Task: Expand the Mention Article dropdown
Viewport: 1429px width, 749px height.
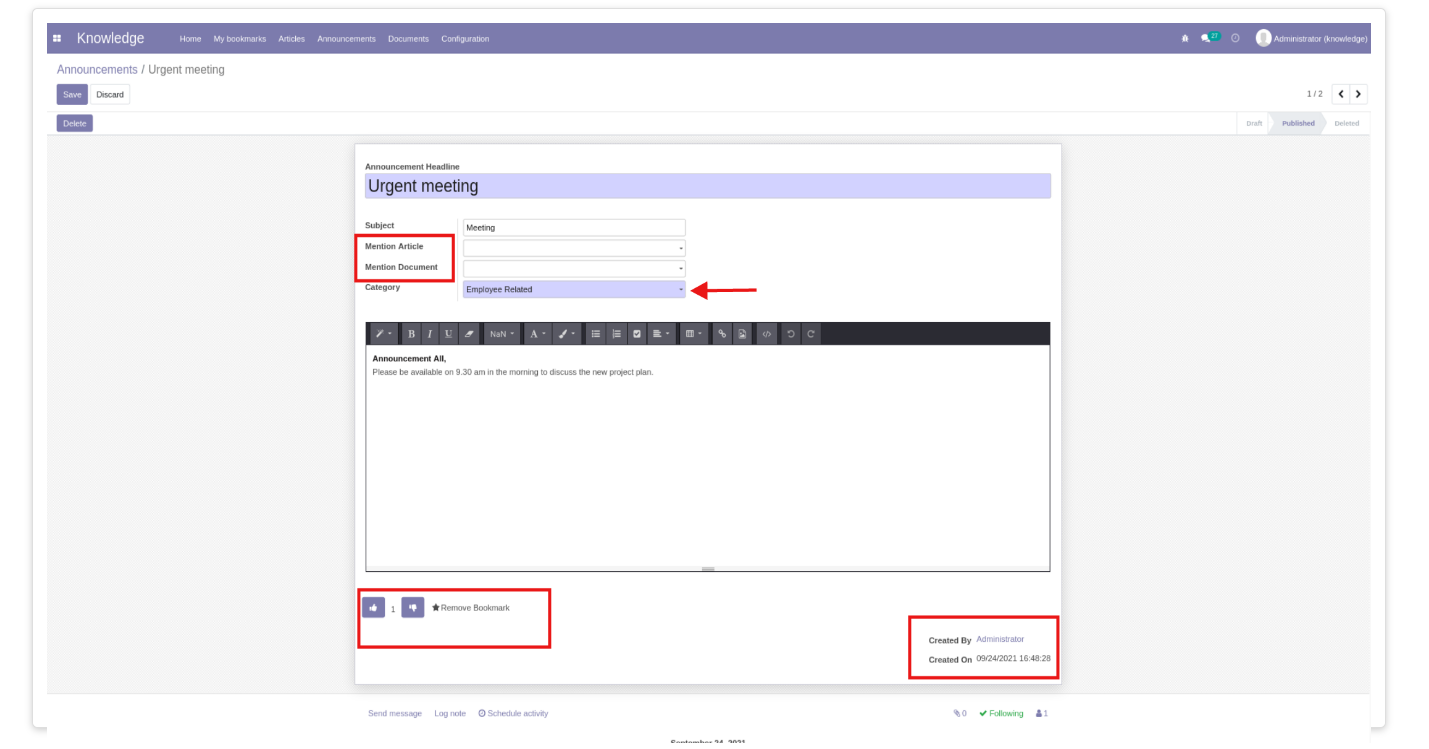Action: (574, 248)
